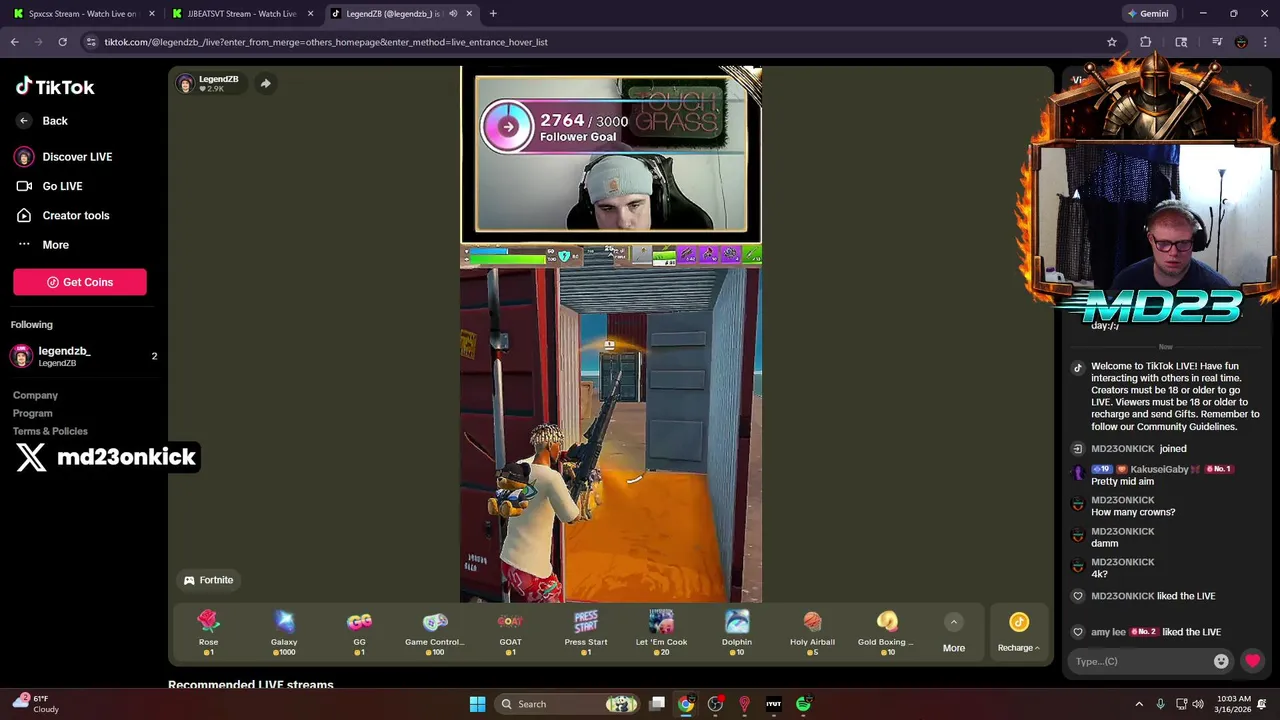Navigate back in browser
1280x720 pixels.
[x=14, y=42]
